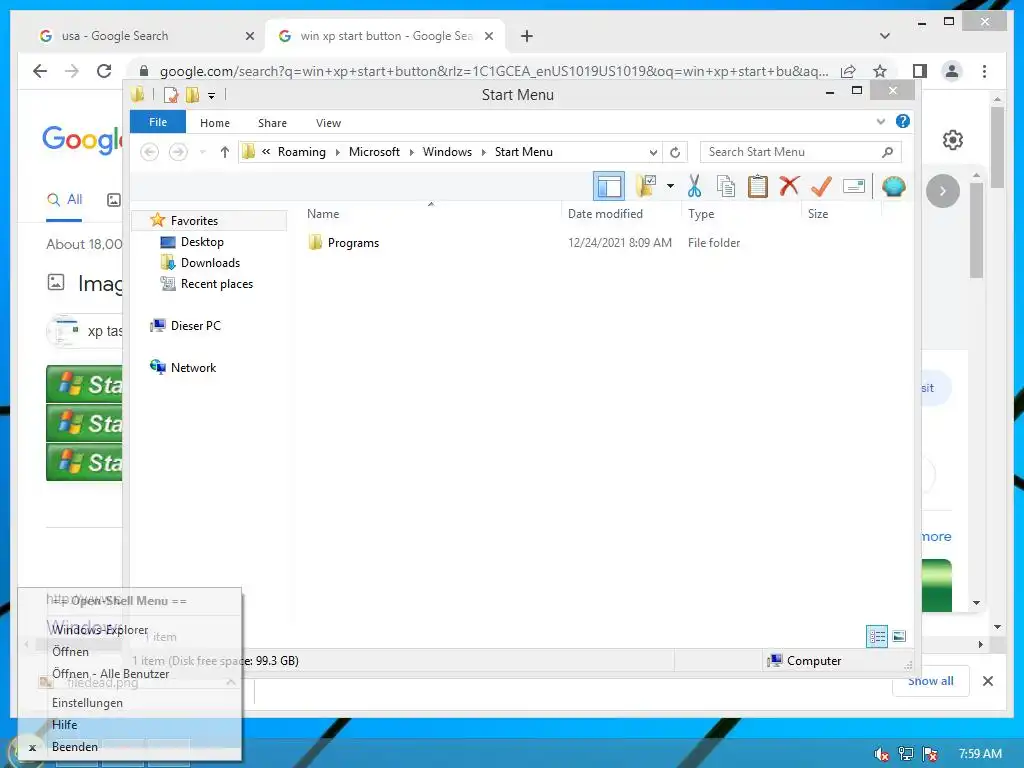
Task: Select Desktop in the navigation pane
Action: (202, 242)
